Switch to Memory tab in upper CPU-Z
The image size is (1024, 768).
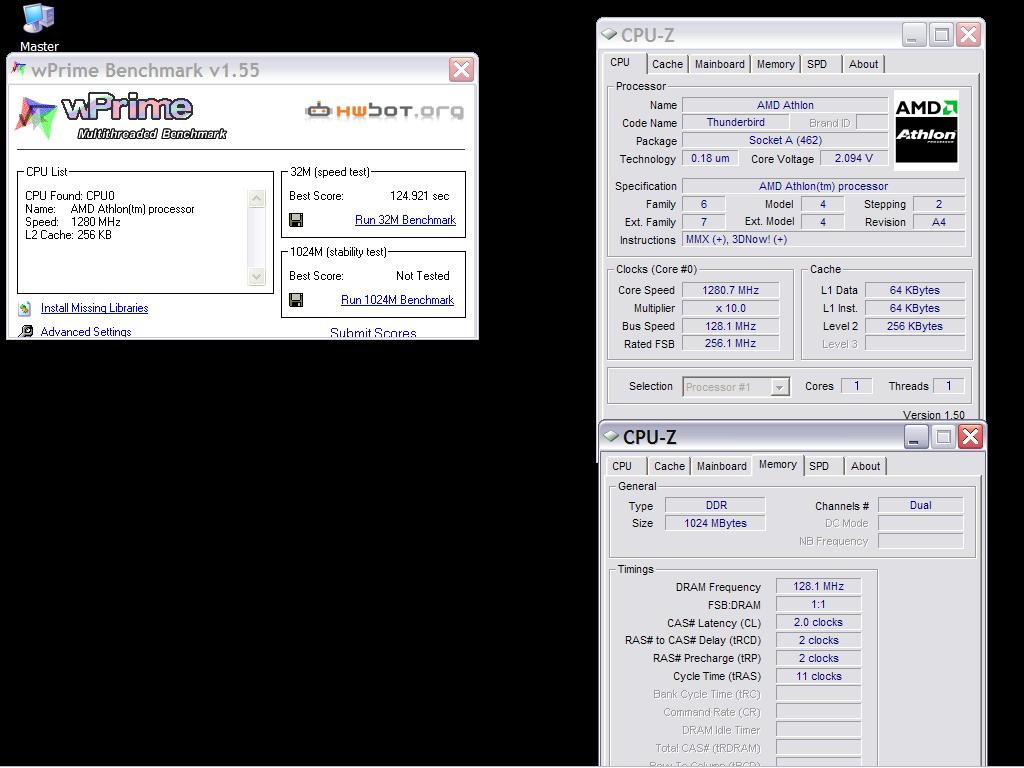point(776,64)
